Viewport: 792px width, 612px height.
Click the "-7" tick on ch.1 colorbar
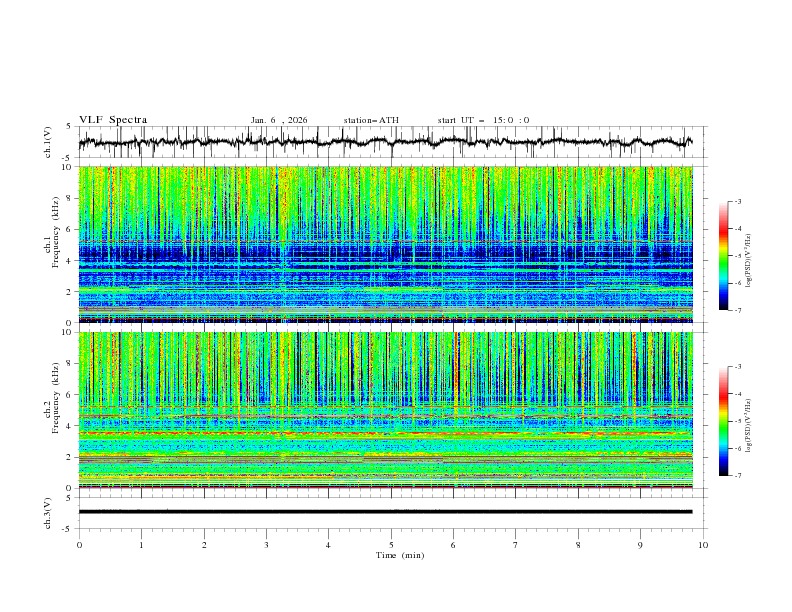point(737,310)
